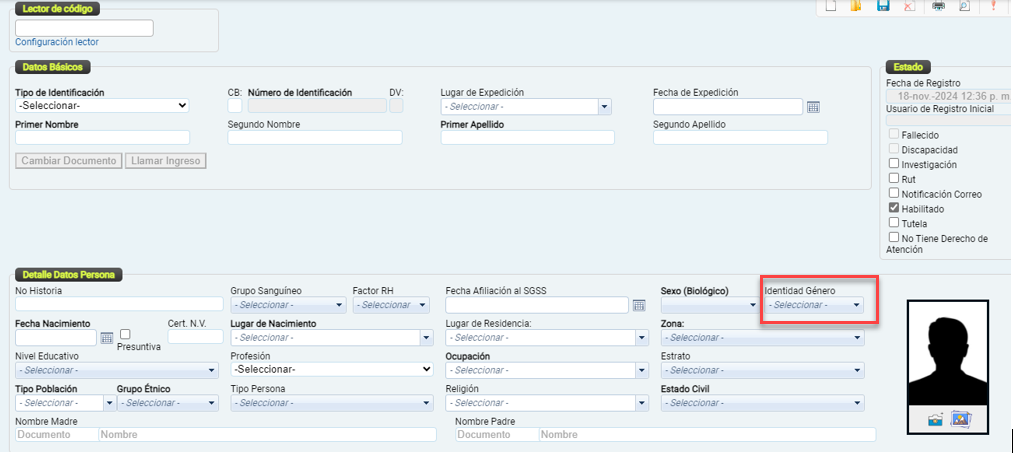Open the Nivel Educativo dropdown
This screenshot has height=457, width=1013.
click(x=116, y=370)
